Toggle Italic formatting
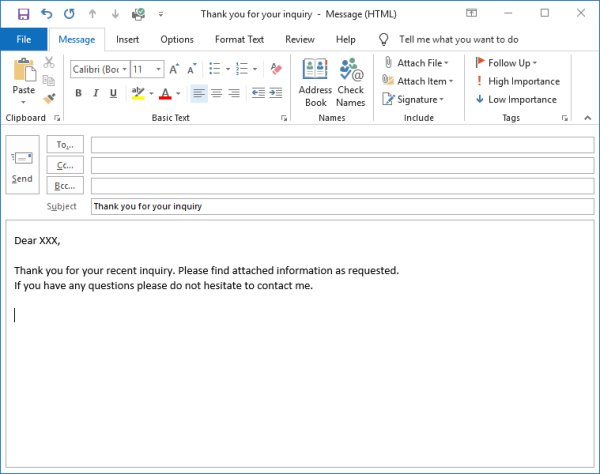This screenshot has width=600, height=474. (x=96, y=93)
